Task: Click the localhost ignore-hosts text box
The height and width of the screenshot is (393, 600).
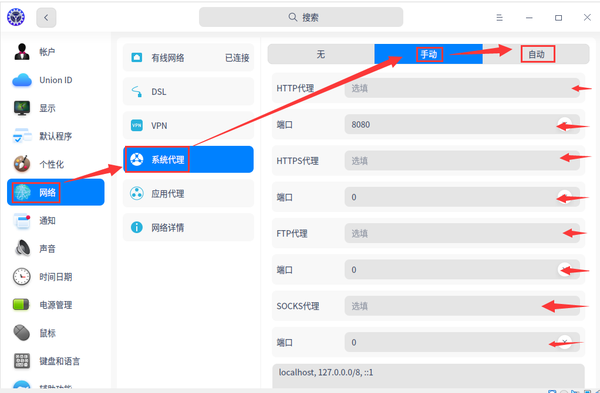Action: coord(429,377)
